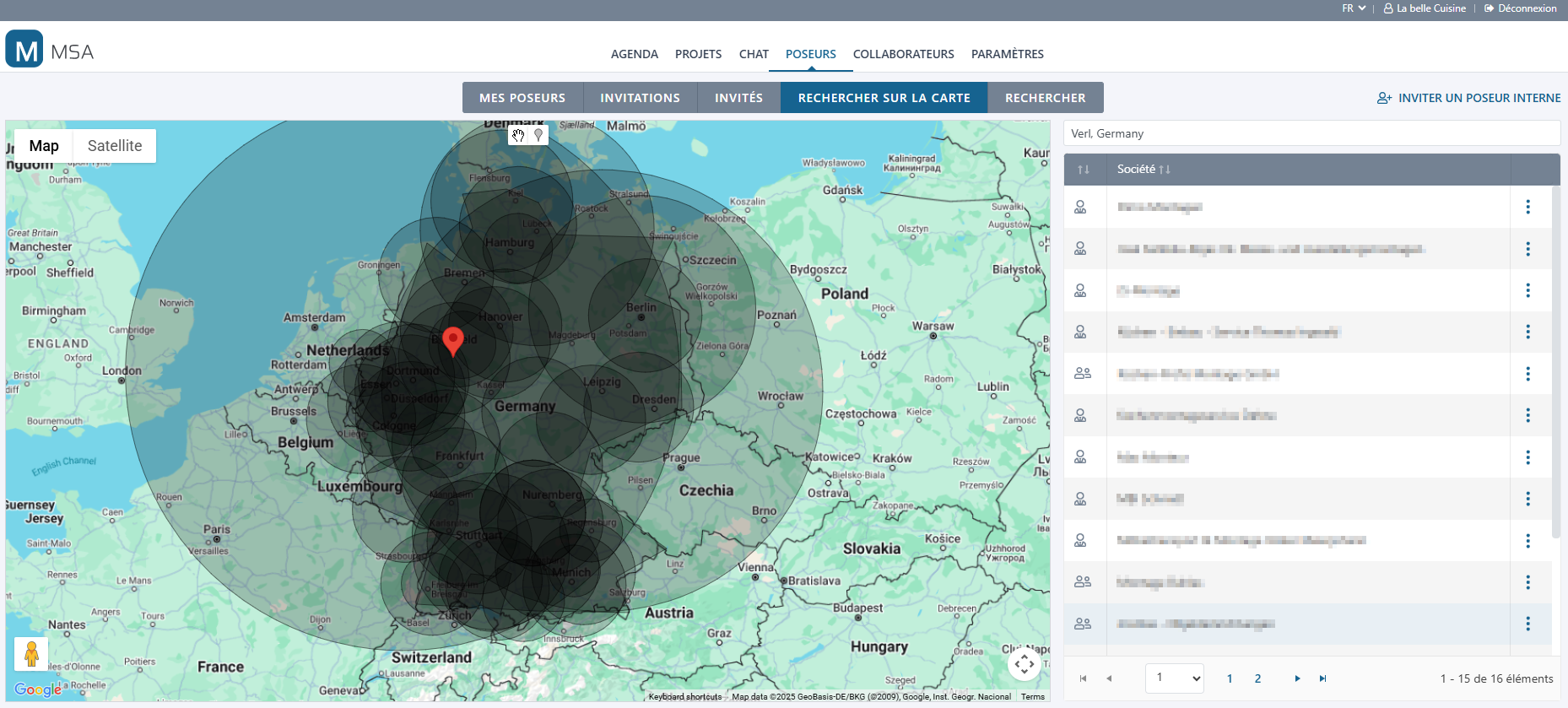The image size is (1568, 708).
Task: Click the Déconnexion link
Action: 1521,8
